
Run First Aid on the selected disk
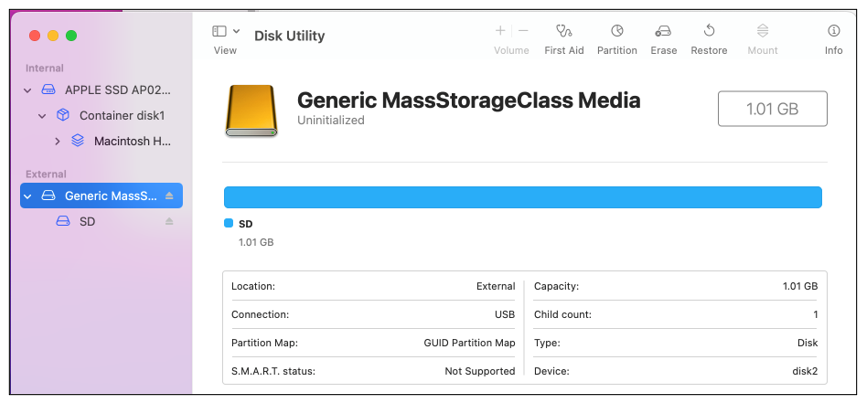tap(564, 31)
